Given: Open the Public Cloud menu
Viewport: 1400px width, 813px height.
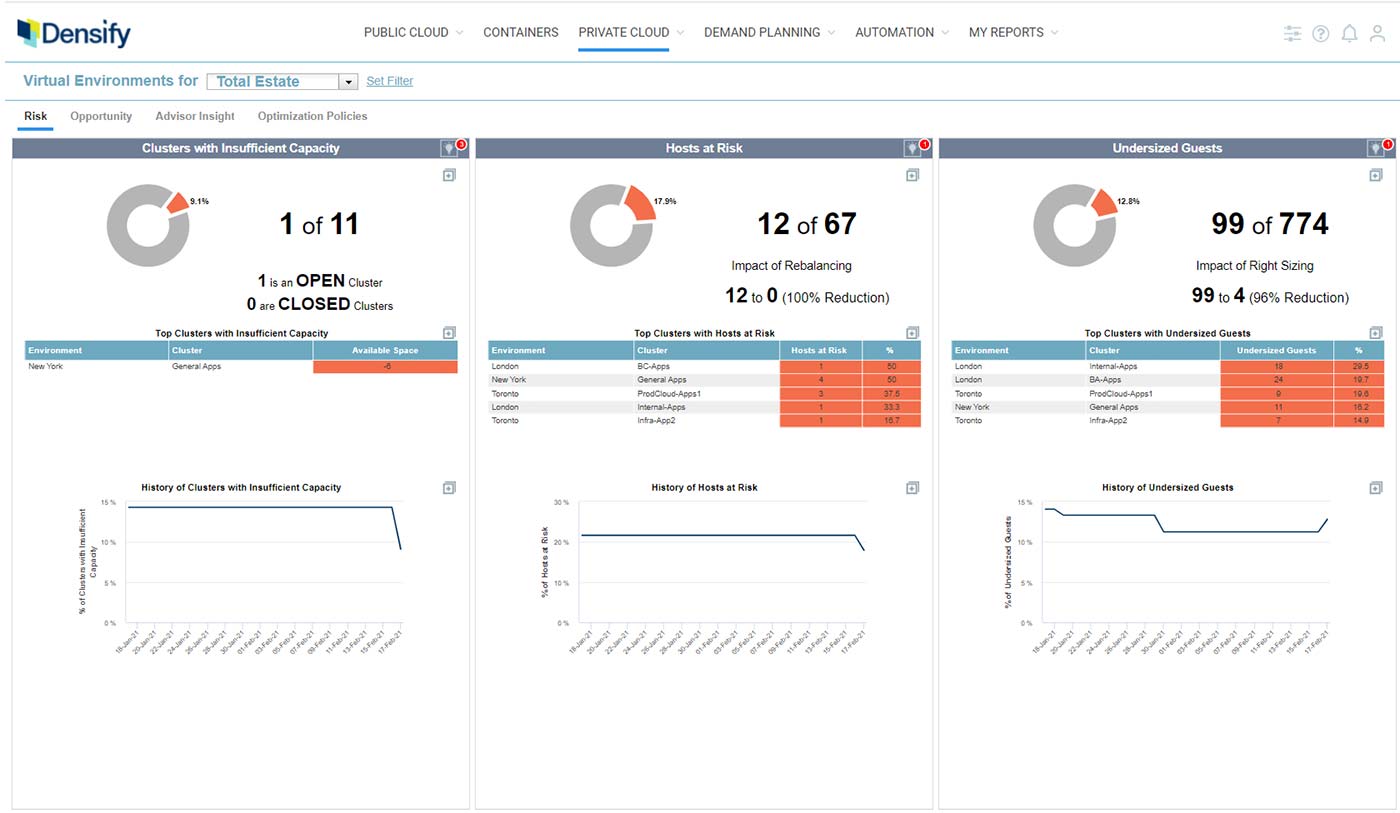Looking at the screenshot, I should coord(413,32).
